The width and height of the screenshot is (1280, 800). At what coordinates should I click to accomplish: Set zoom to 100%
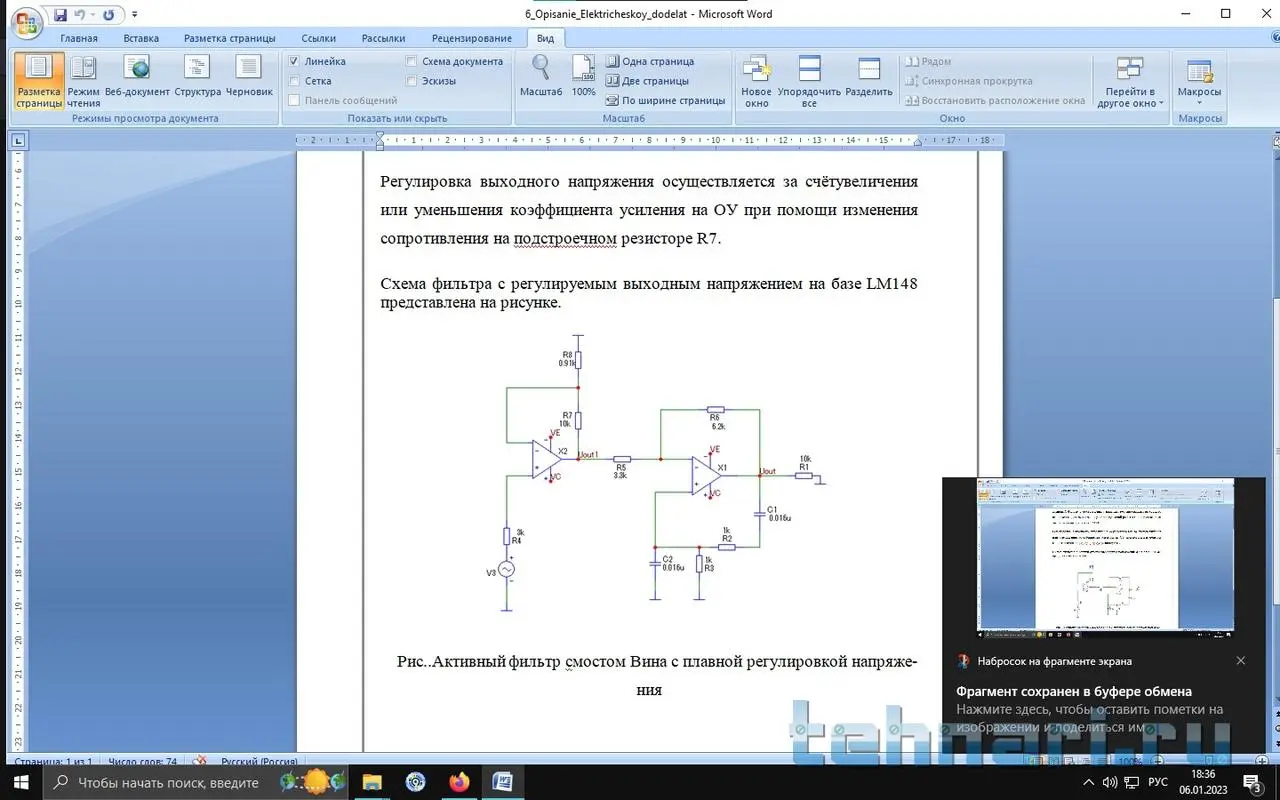click(584, 80)
